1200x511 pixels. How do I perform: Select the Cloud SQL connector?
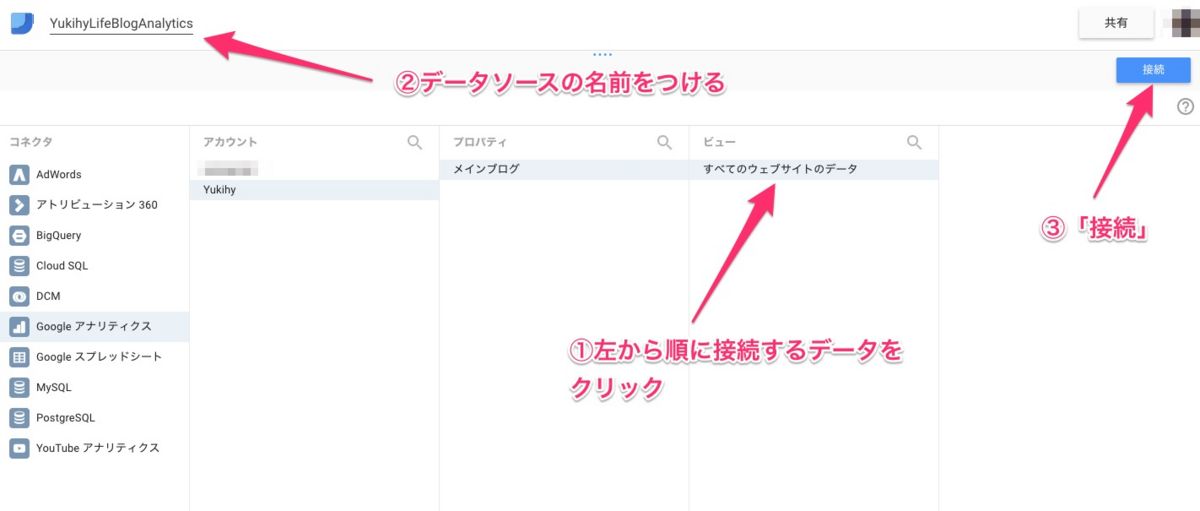pos(94,266)
